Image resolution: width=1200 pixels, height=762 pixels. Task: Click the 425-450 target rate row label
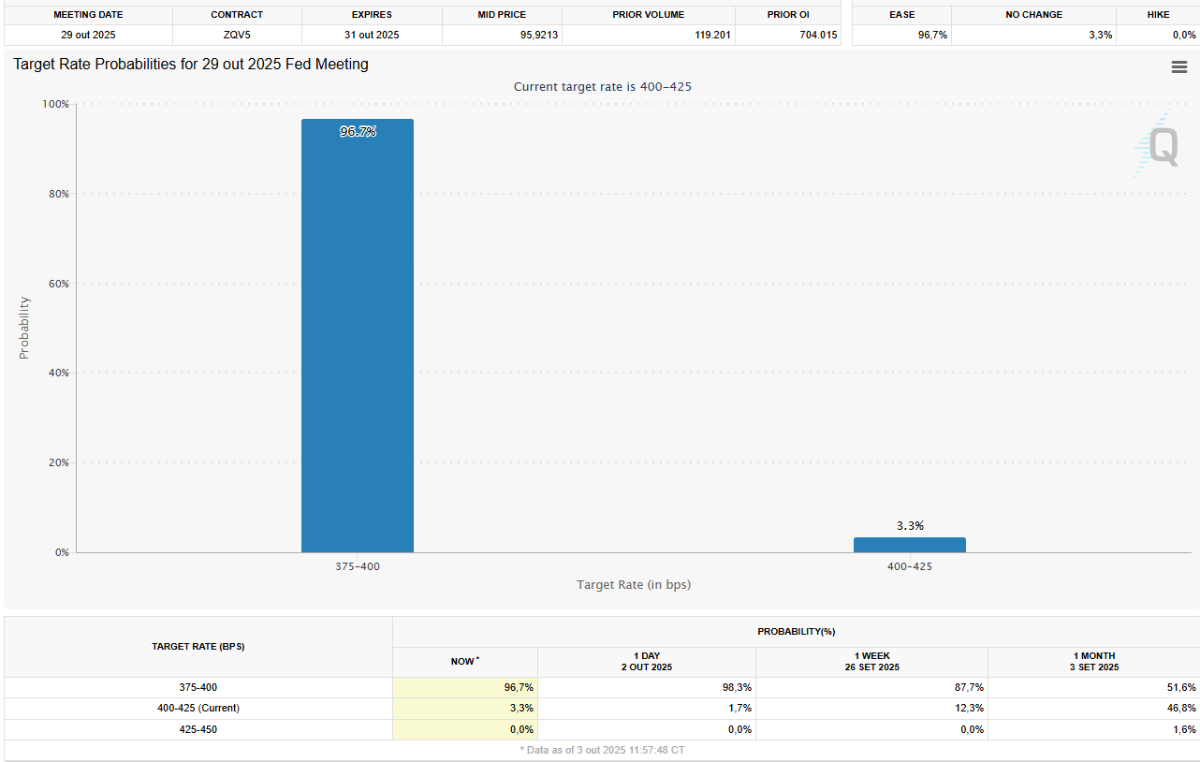tap(198, 729)
